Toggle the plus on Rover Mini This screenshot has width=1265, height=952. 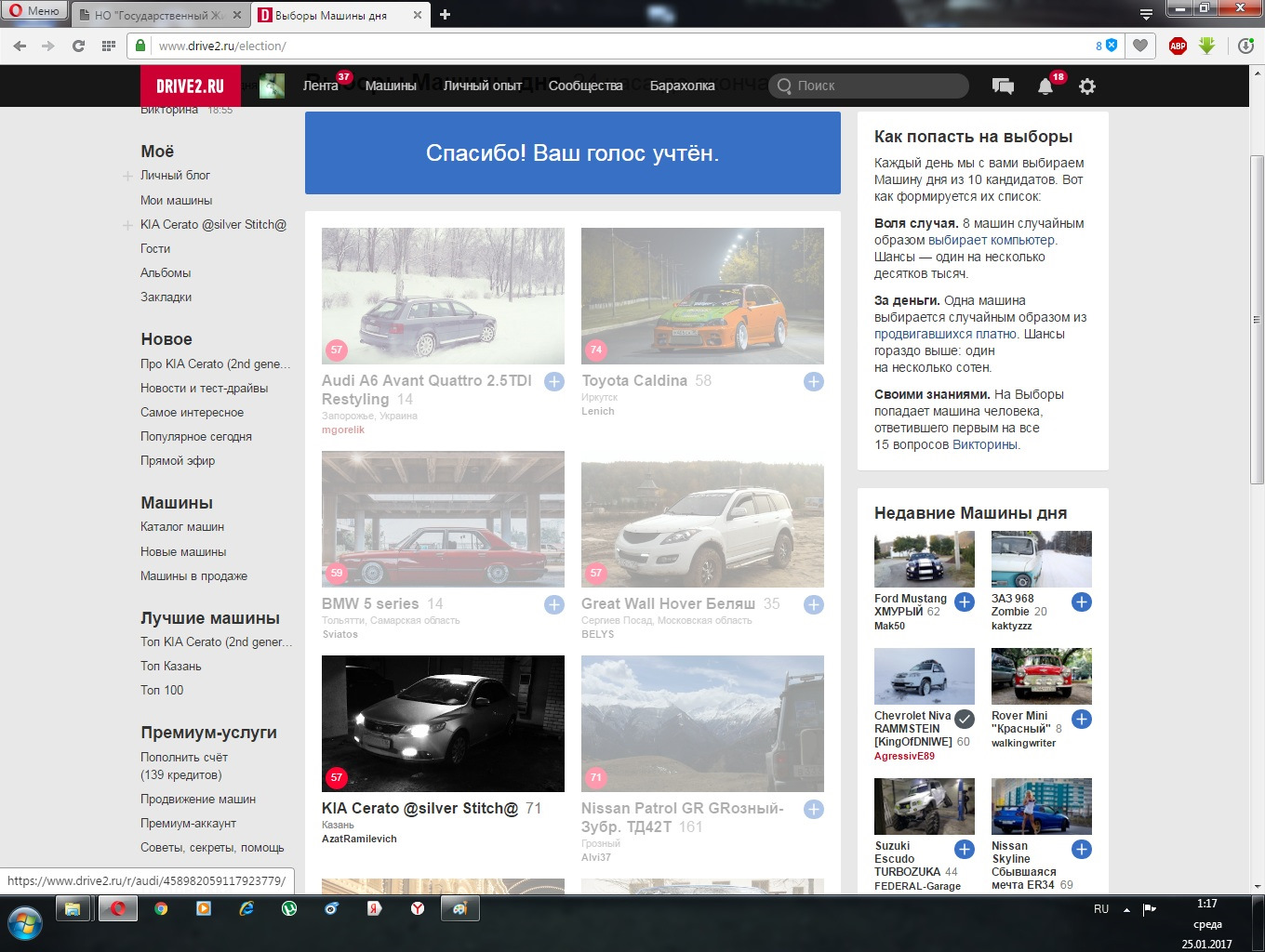click(1082, 719)
